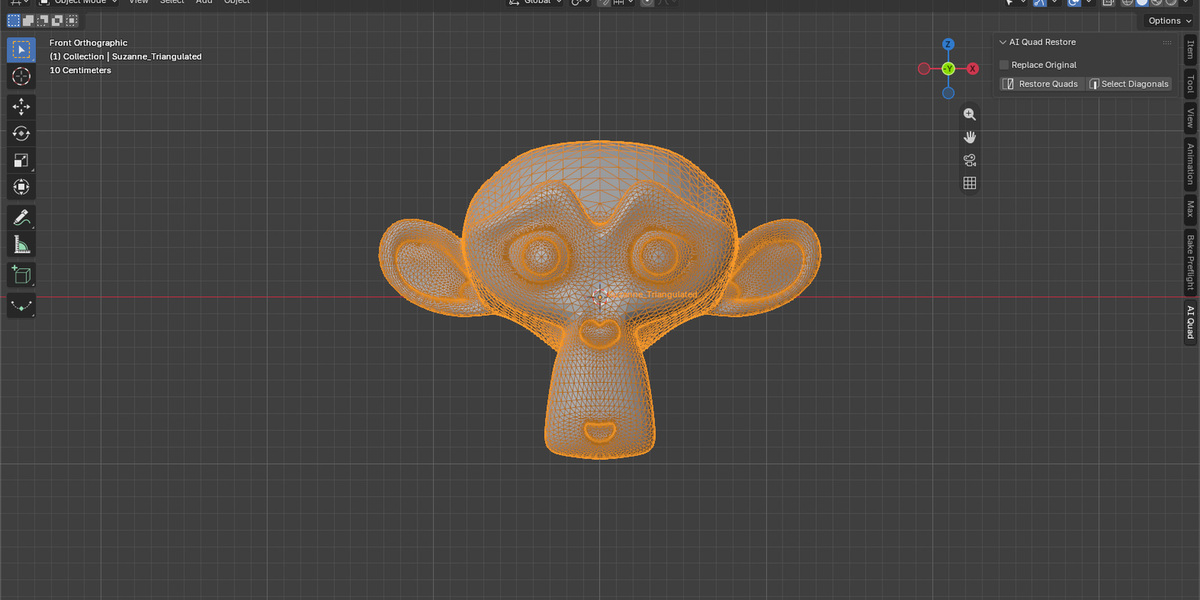
Task: Choose the 'Invert selection' mode icon
Action: 56,20
